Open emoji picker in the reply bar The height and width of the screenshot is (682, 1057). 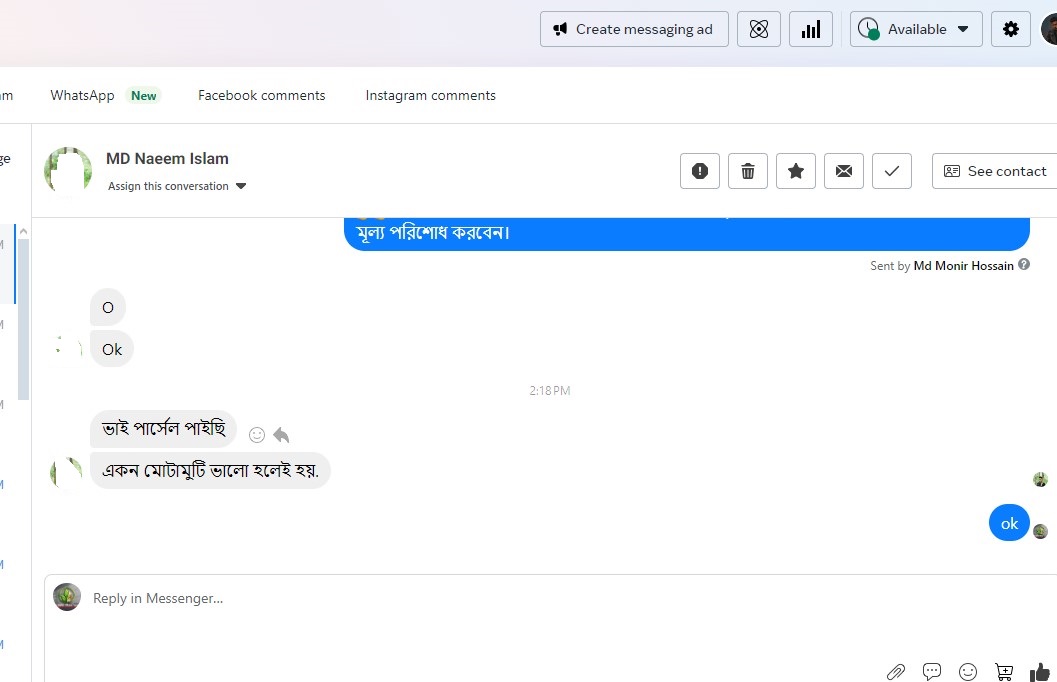pyautogui.click(x=968, y=671)
